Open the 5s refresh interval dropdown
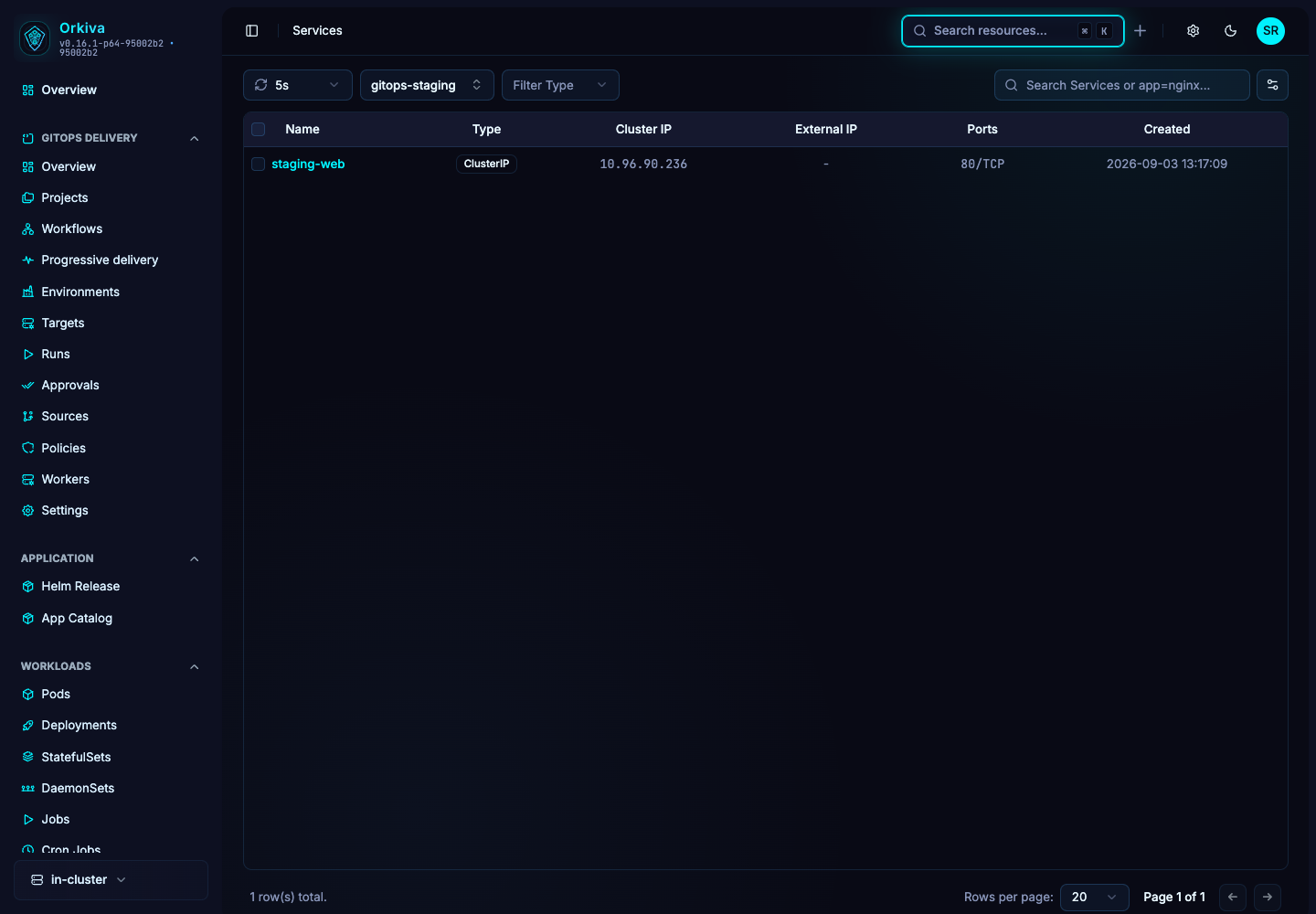The image size is (1316, 914). click(x=298, y=85)
